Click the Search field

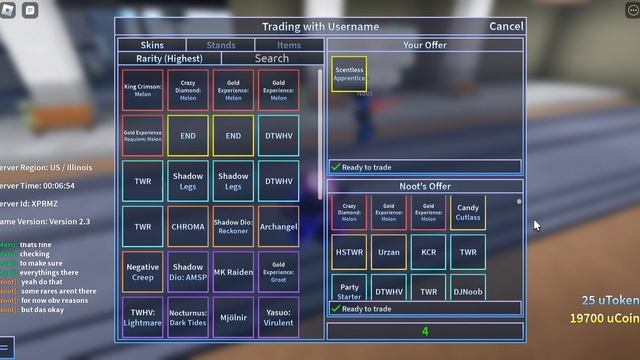click(x=272, y=58)
